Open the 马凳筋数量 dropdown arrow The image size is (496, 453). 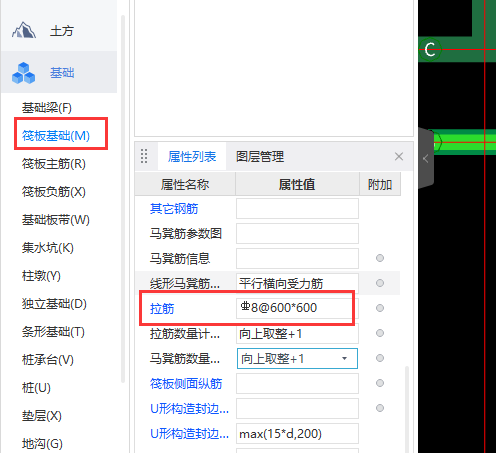coord(344,359)
